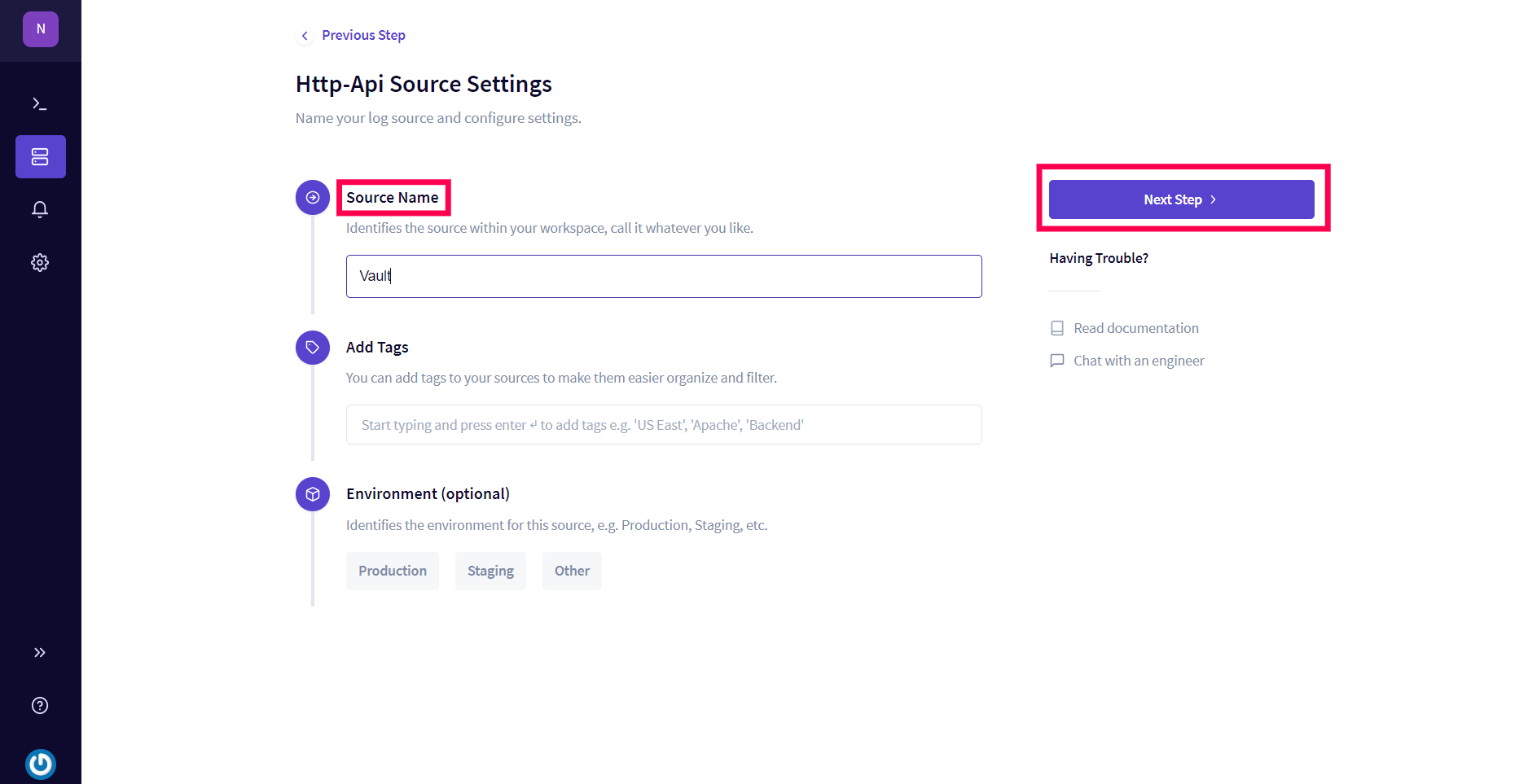Open the Sources server icon in sidebar
This screenshot has height=784, width=1528.
point(40,156)
